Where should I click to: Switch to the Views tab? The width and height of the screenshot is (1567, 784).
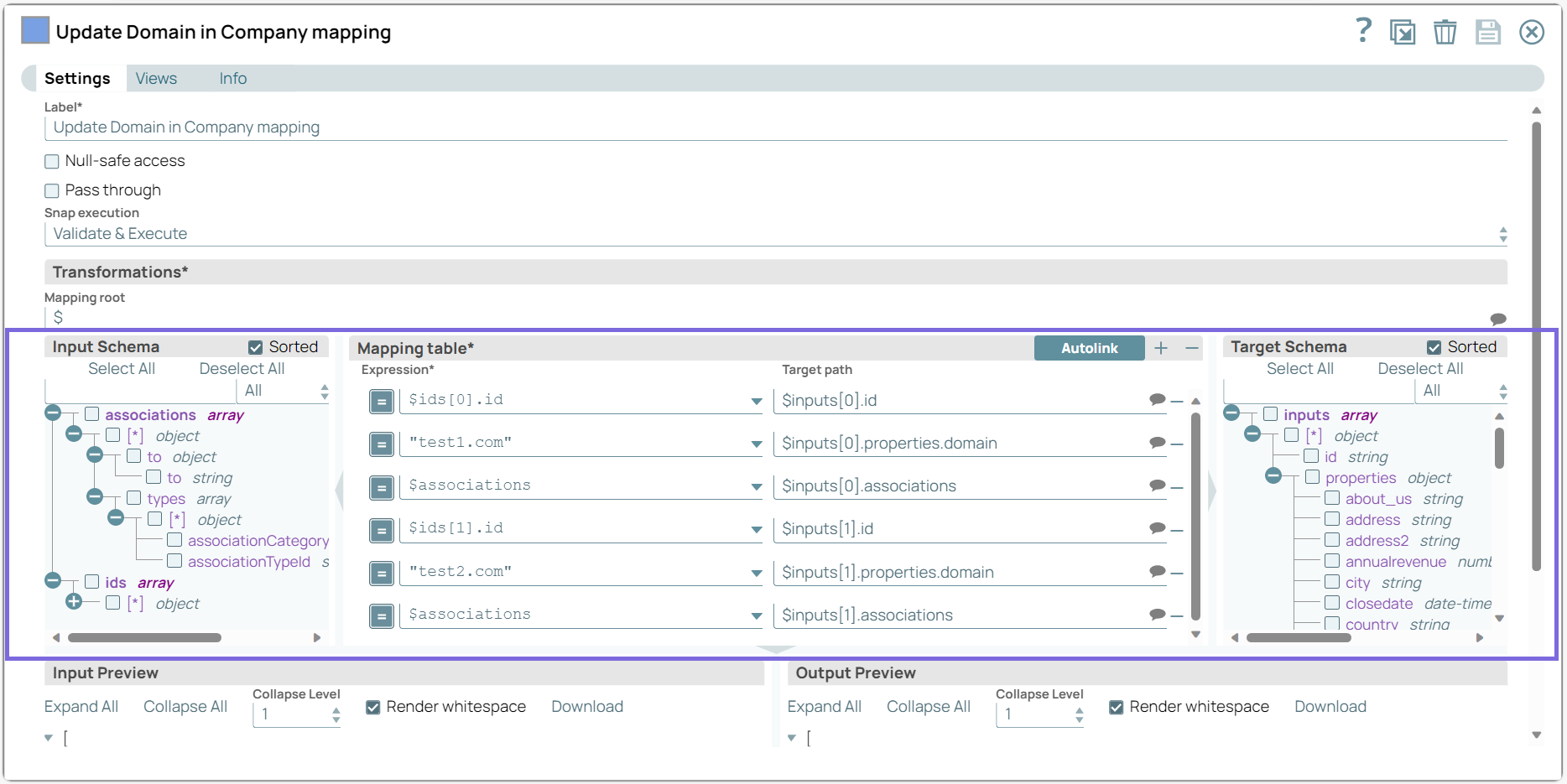(156, 78)
